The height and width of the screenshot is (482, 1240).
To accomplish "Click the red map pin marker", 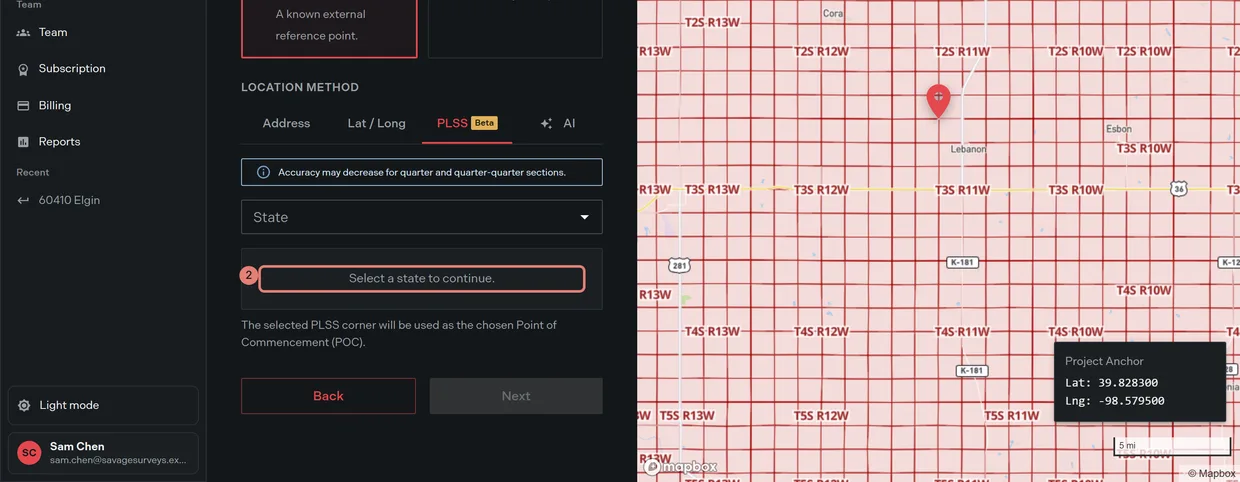I will [938, 100].
